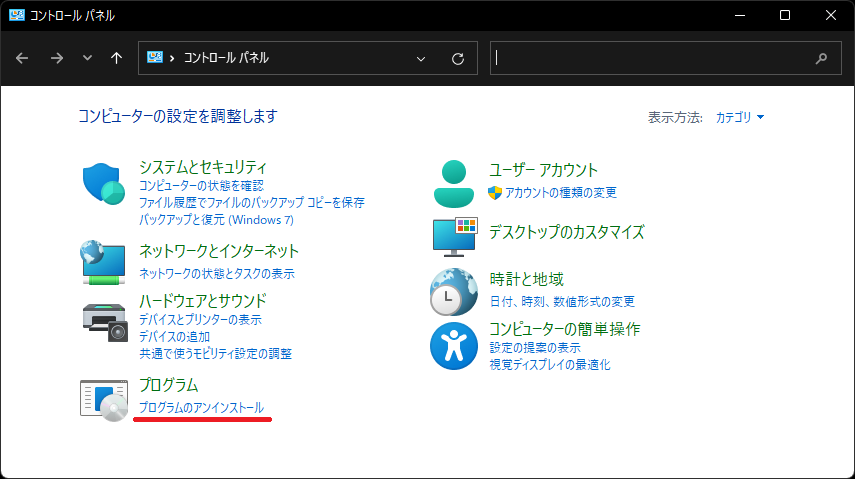Click the Control Panel icon in address bar
The width and height of the screenshot is (855, 479).
tap(155, 57)
